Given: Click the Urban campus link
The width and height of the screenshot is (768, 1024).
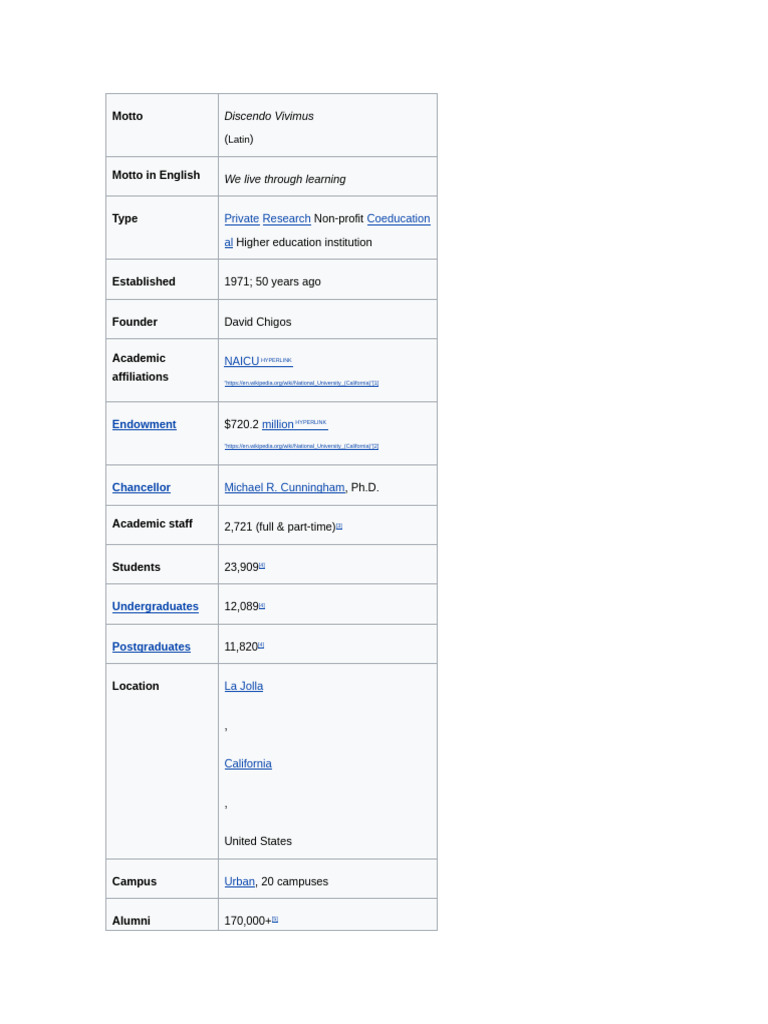Looking at the screenshot, I should 239,881.
